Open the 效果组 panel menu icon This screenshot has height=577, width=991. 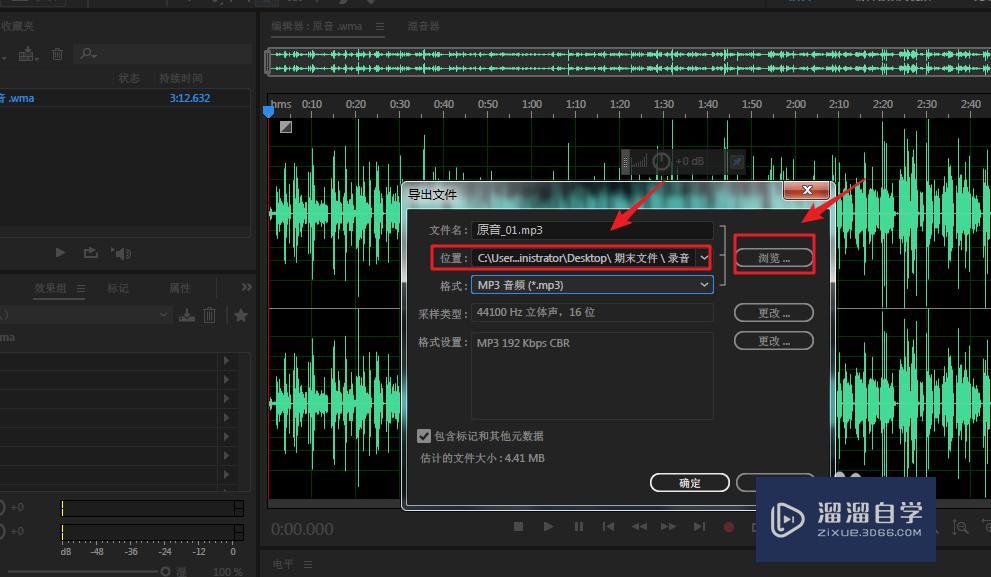[81, 288]
